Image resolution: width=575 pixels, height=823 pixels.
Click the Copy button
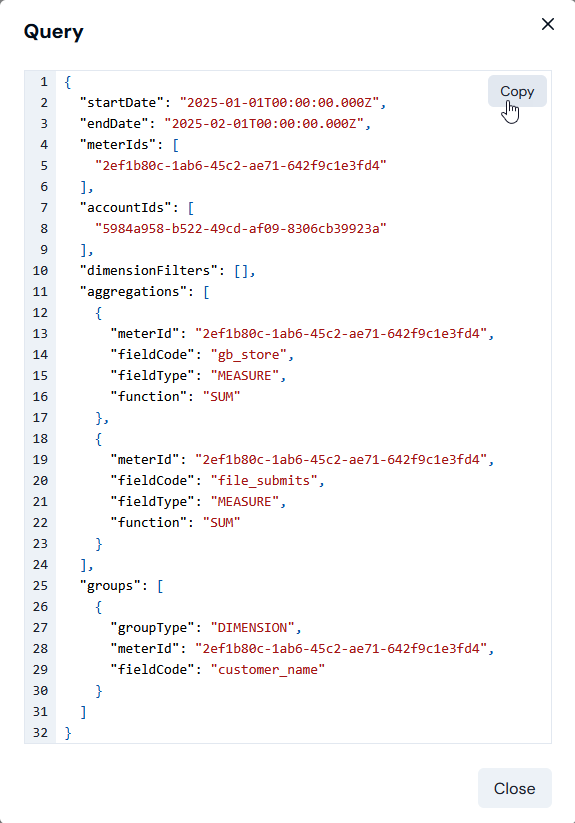pyautogui.click(x=517, y=91)
